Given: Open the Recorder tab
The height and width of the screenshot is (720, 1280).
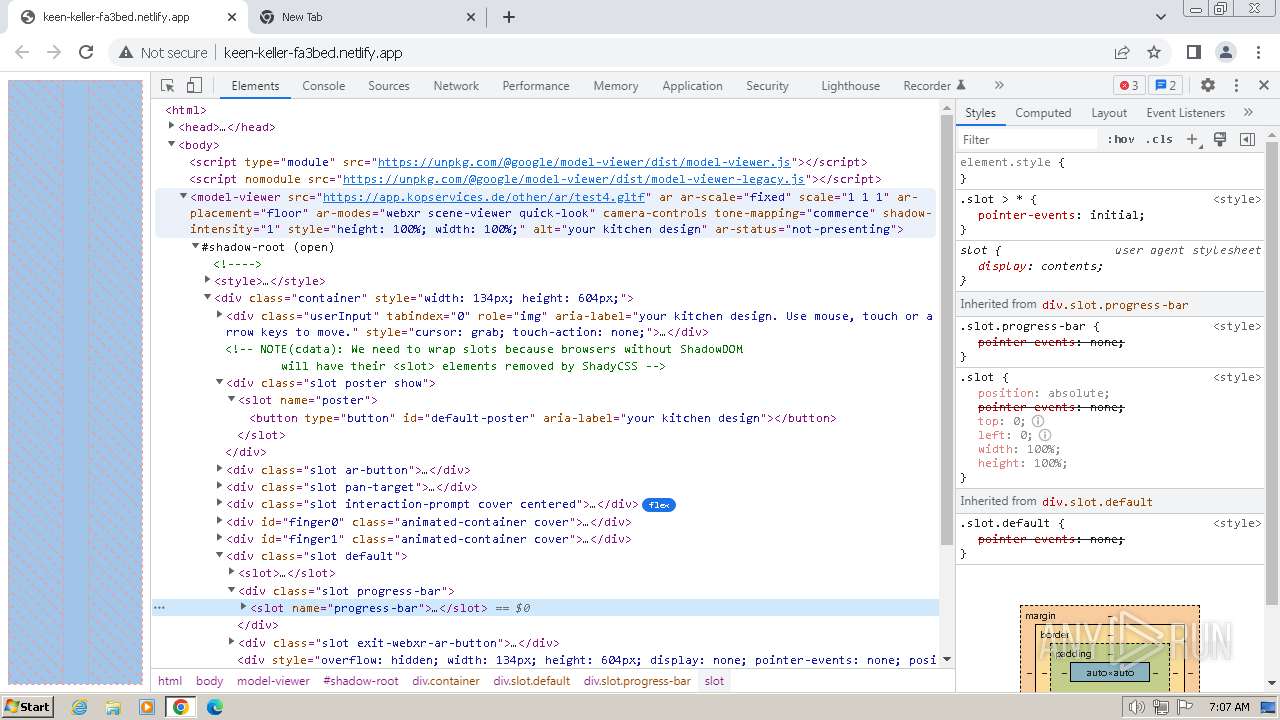Looking at the screenshot, I should (x=934, y=86).
